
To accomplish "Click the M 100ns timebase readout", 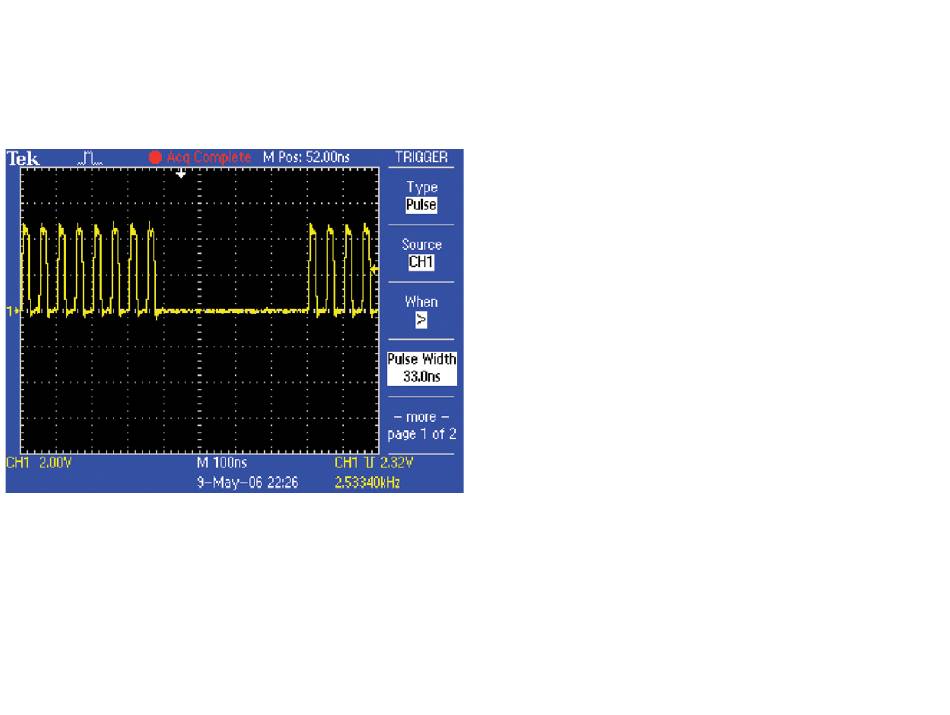I will click(221, 465).
